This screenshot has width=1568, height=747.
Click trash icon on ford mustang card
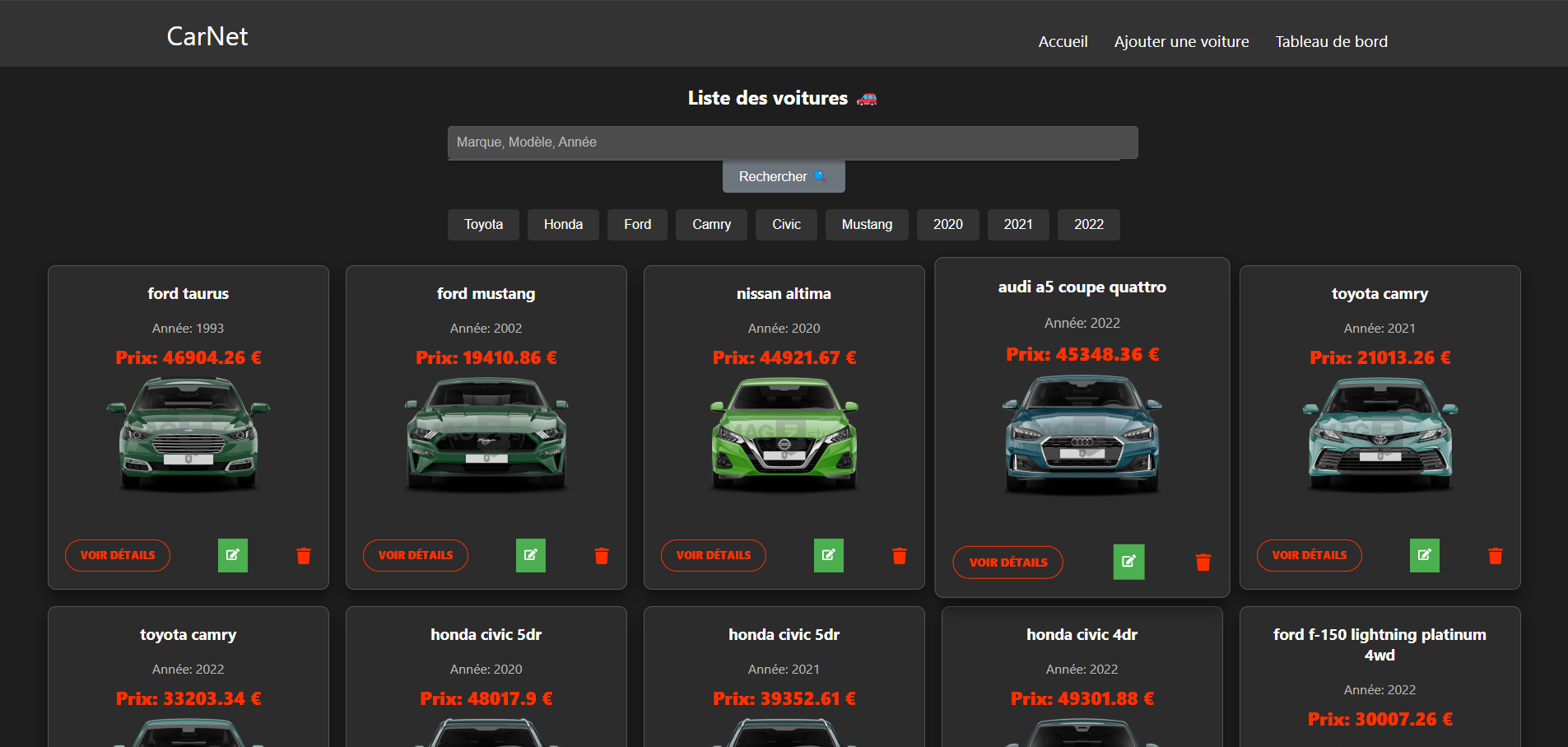tap(602, 556)
